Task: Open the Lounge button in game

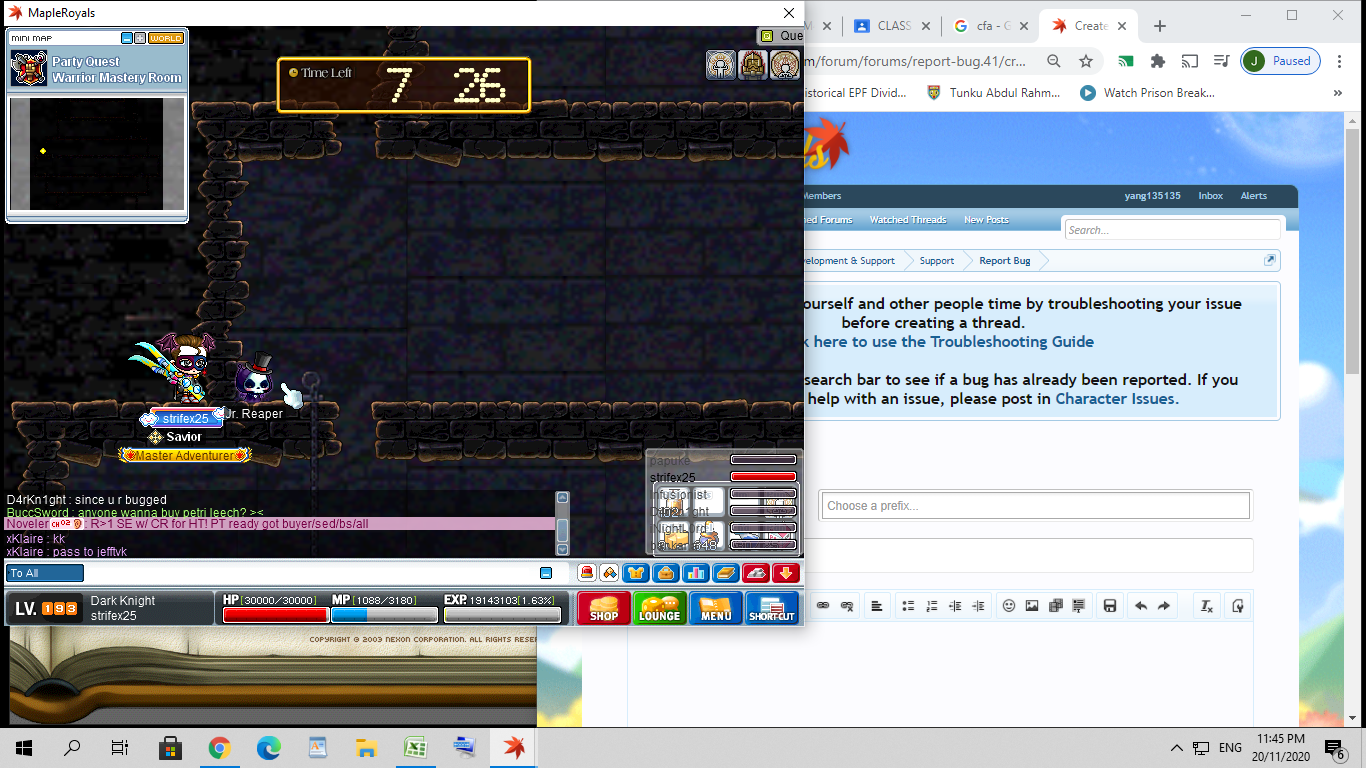Action: 660,608
